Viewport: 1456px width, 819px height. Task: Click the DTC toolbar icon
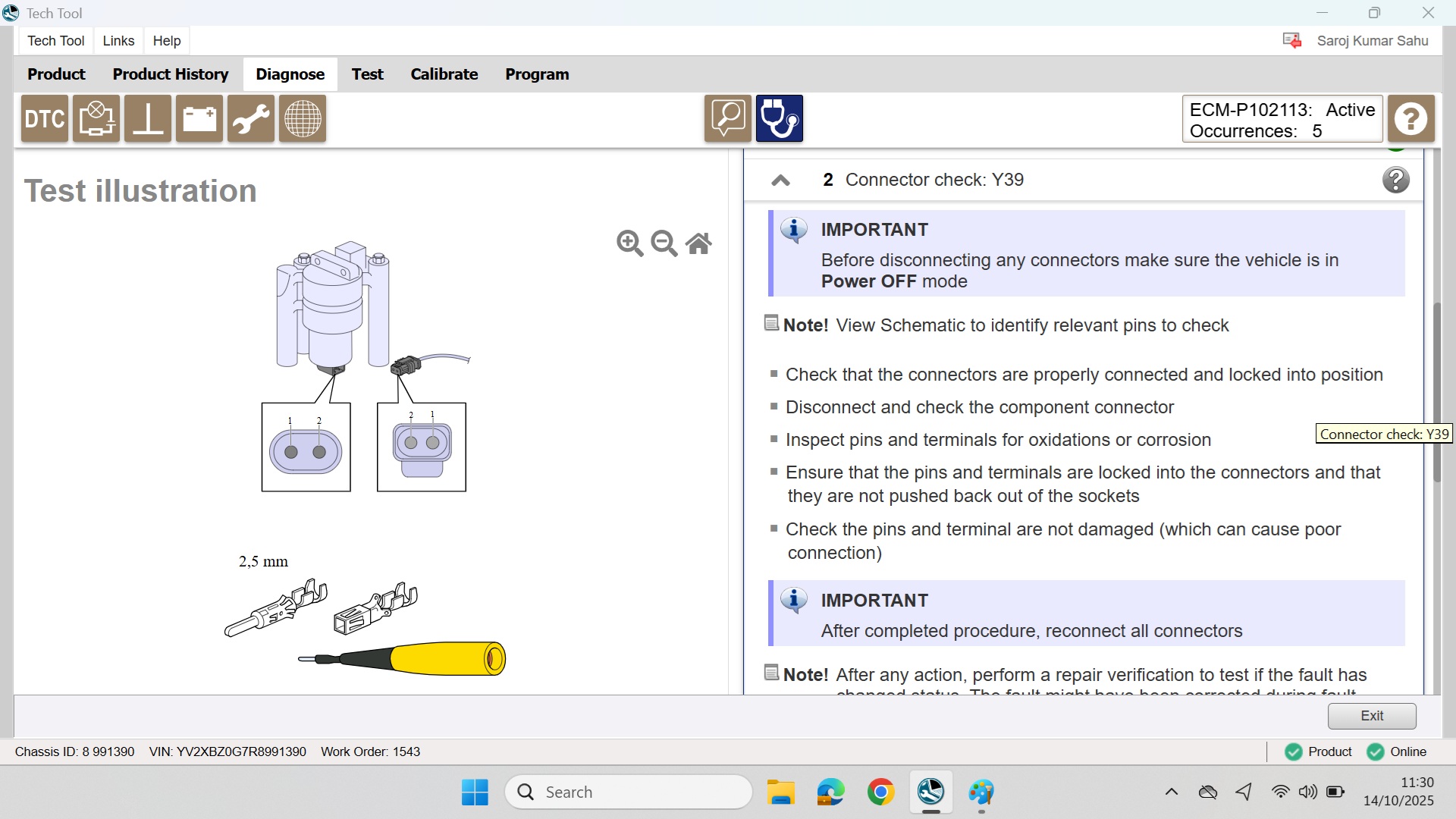click(x=45, y=119)
